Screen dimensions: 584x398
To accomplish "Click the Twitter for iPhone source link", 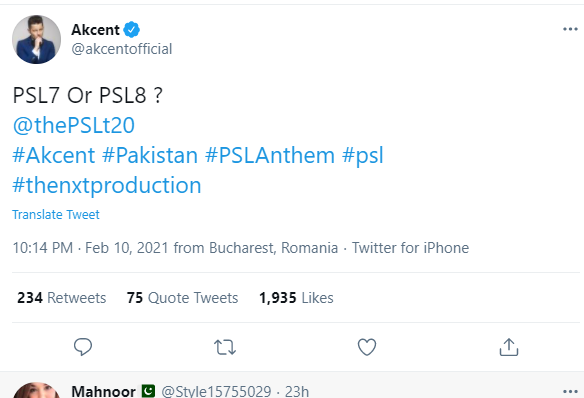I will click(410, 248).
